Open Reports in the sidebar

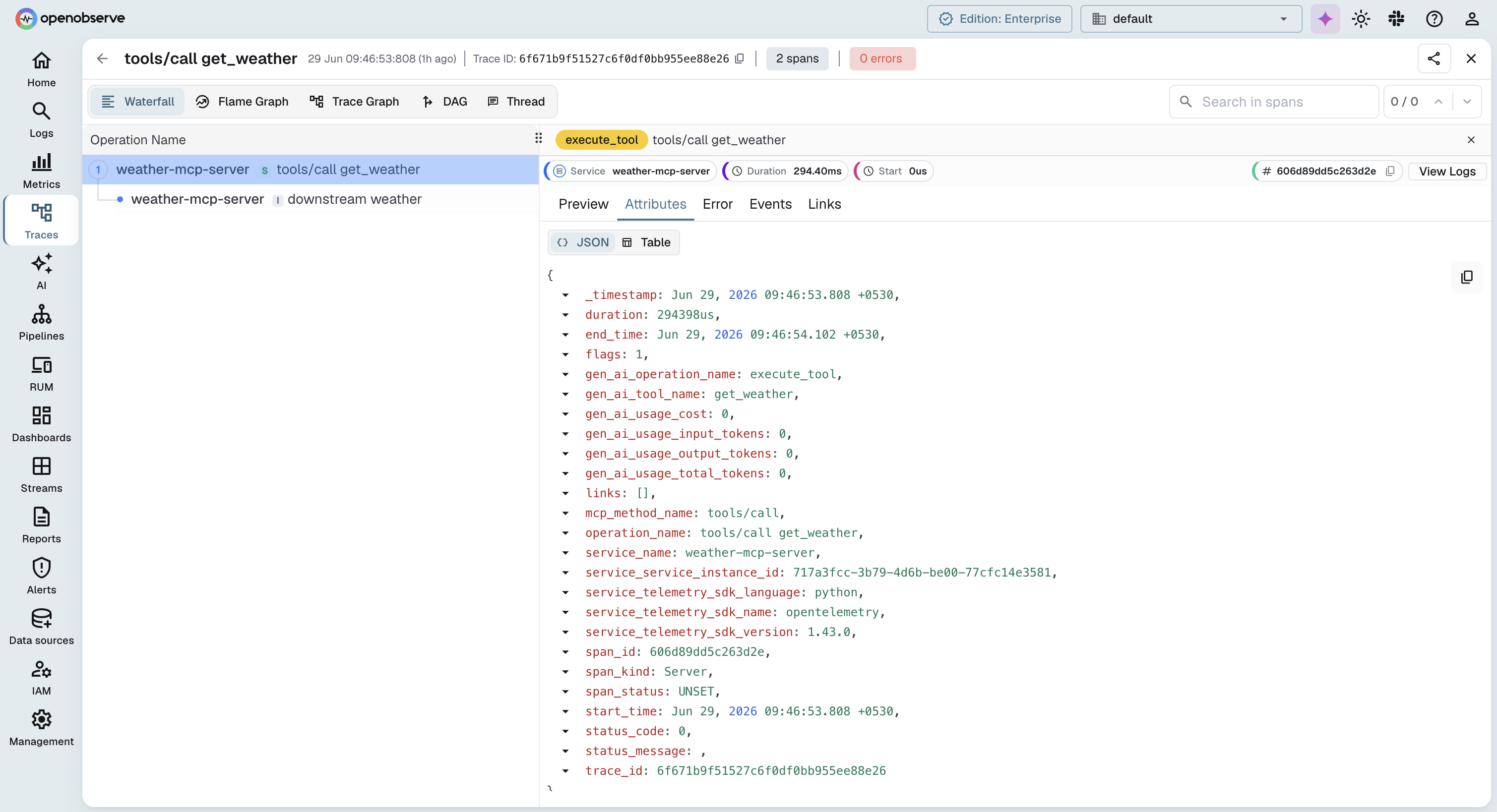[41, 525]
